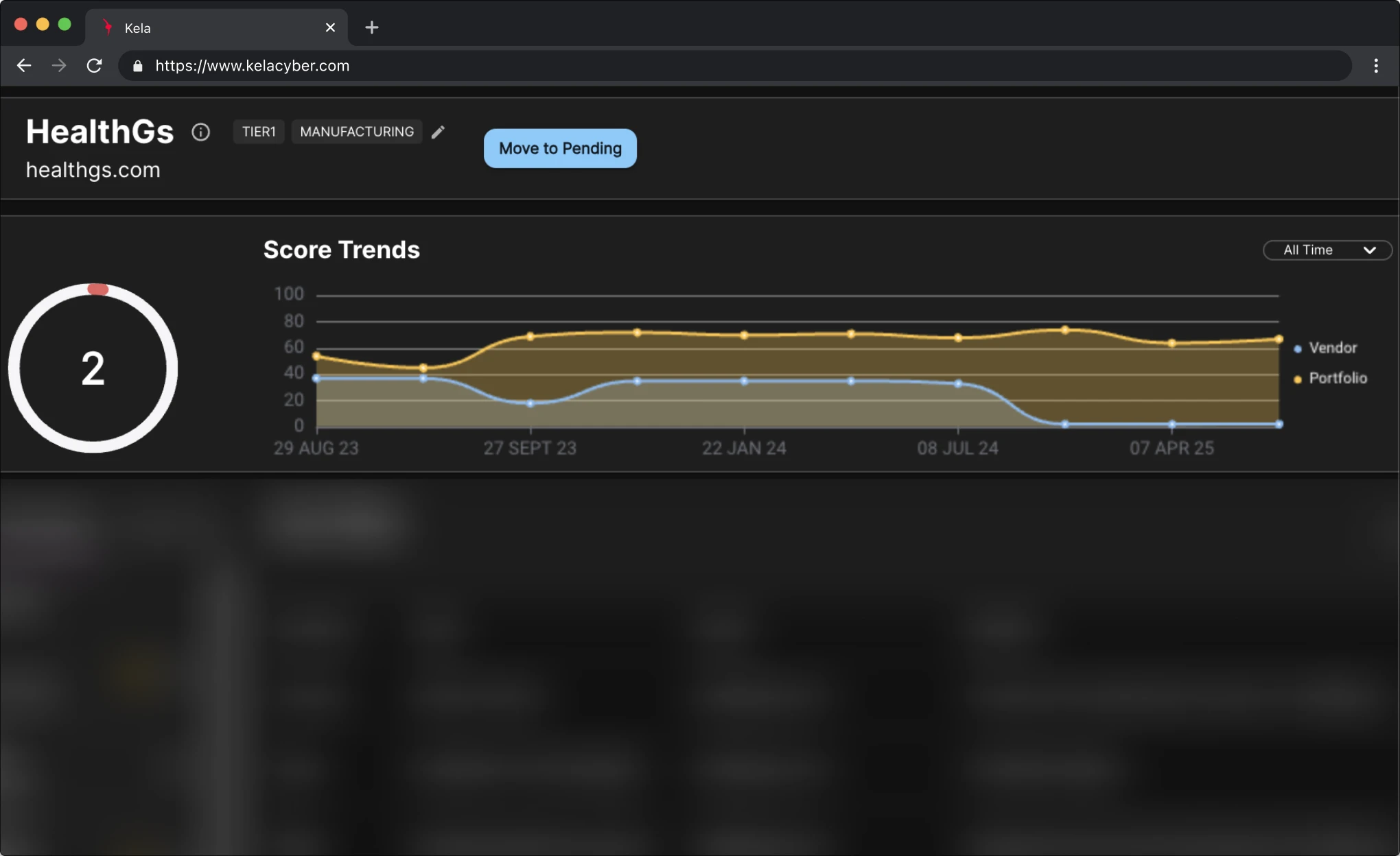Viewport: 1400px width, 856px height.
Task: Click the 07 APR 25 axis label
Action: coord(1172,448)
